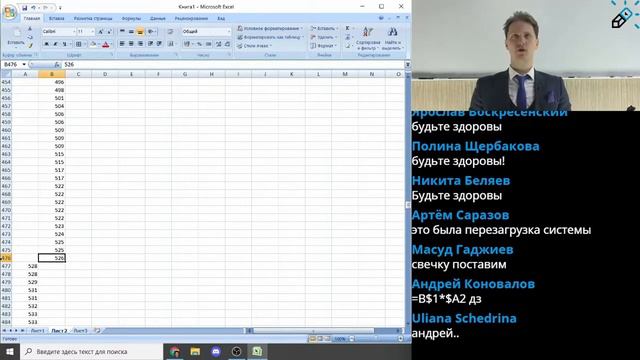Open Conditional Formatting dropdown
The image size is (640, 360).
pos(270,29)
